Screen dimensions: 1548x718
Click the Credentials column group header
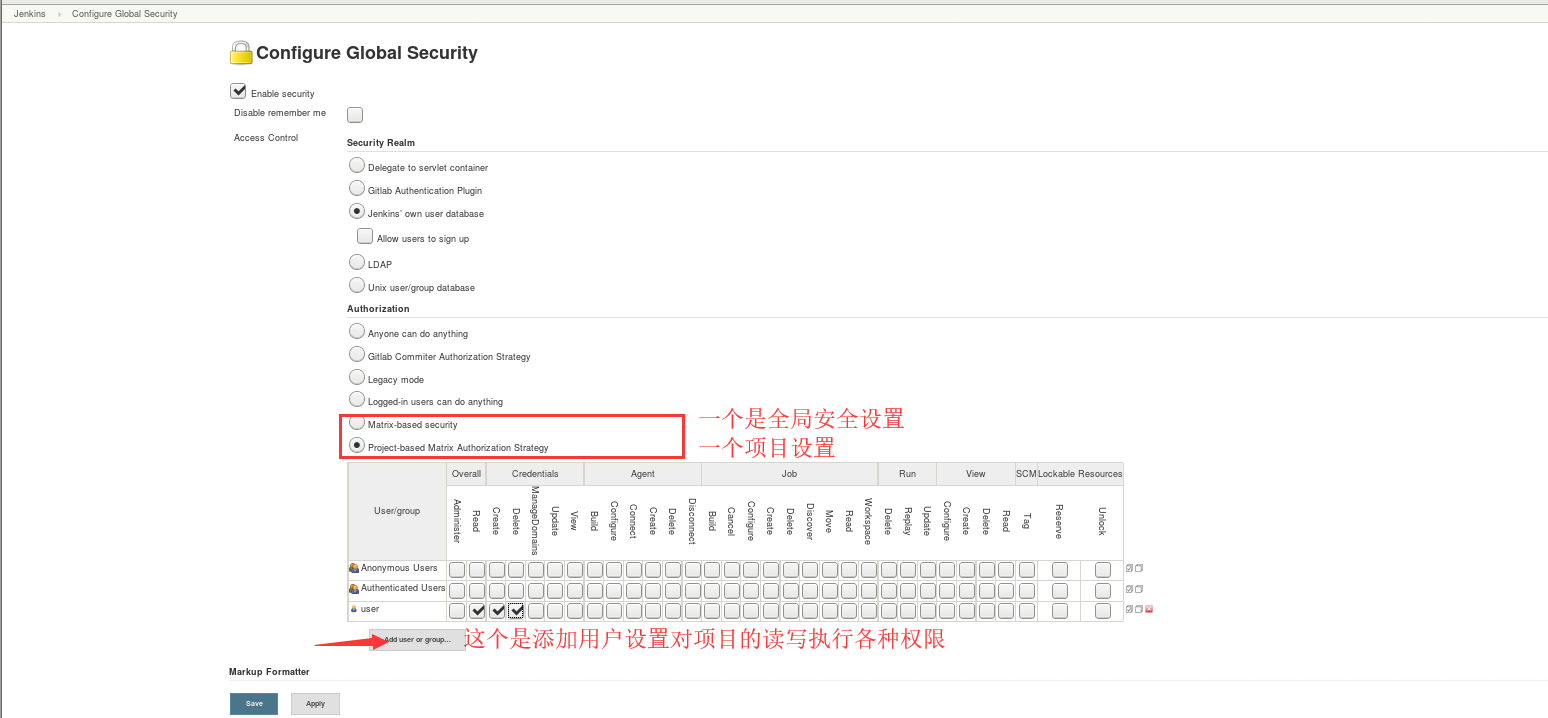tap(535, 474)
